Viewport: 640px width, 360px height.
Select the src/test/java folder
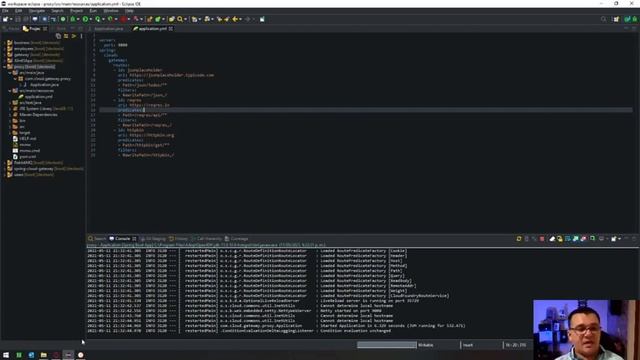(31, 103)
